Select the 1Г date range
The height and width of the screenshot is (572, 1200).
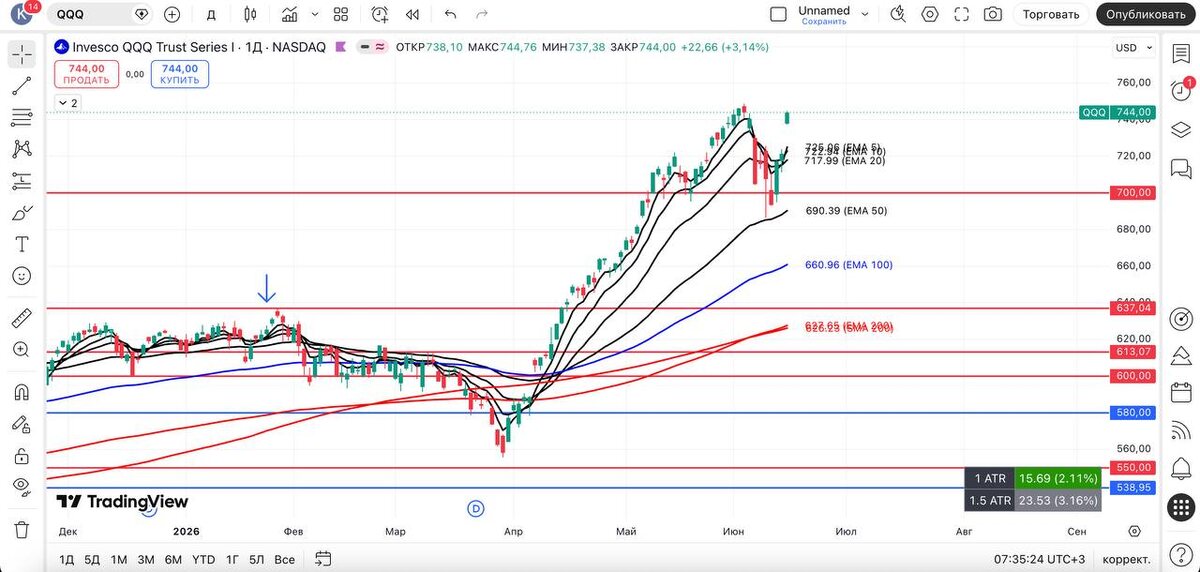[232, 559]
